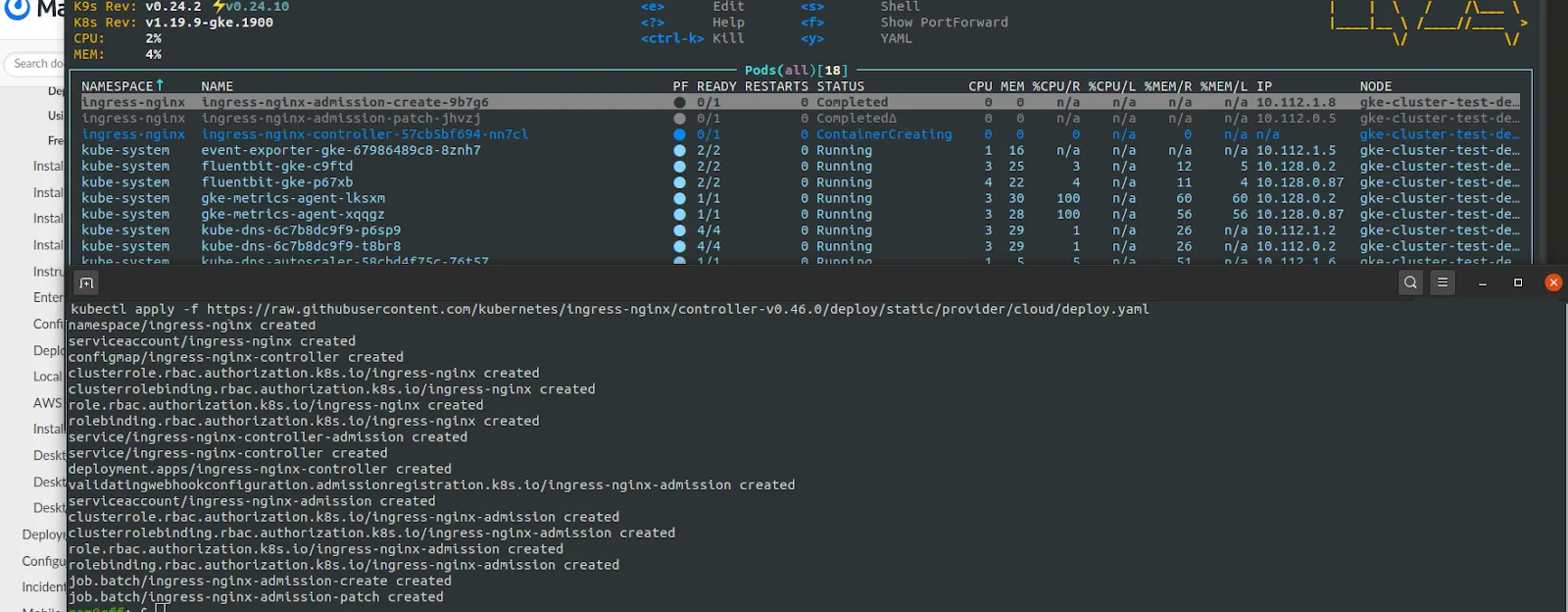Click the K8s Rev v1.19.9-gke.1900 text
The width and height of the screenshot is (1568, 612).
tap(173, 23)
